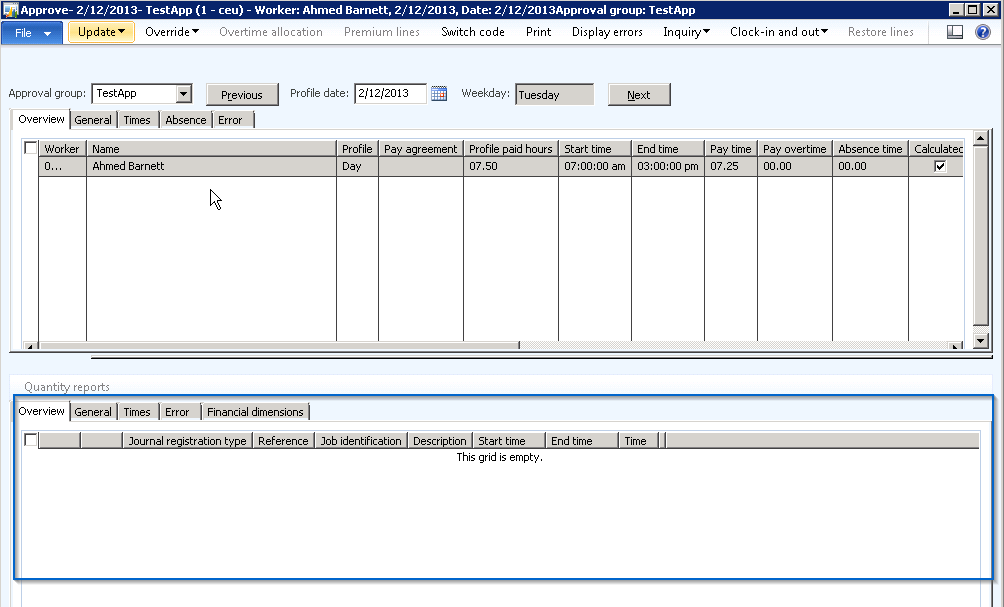Viewport: 1004px width, 607px height.
Task: Open the Update dropdown menu
Action: (101, 32)
